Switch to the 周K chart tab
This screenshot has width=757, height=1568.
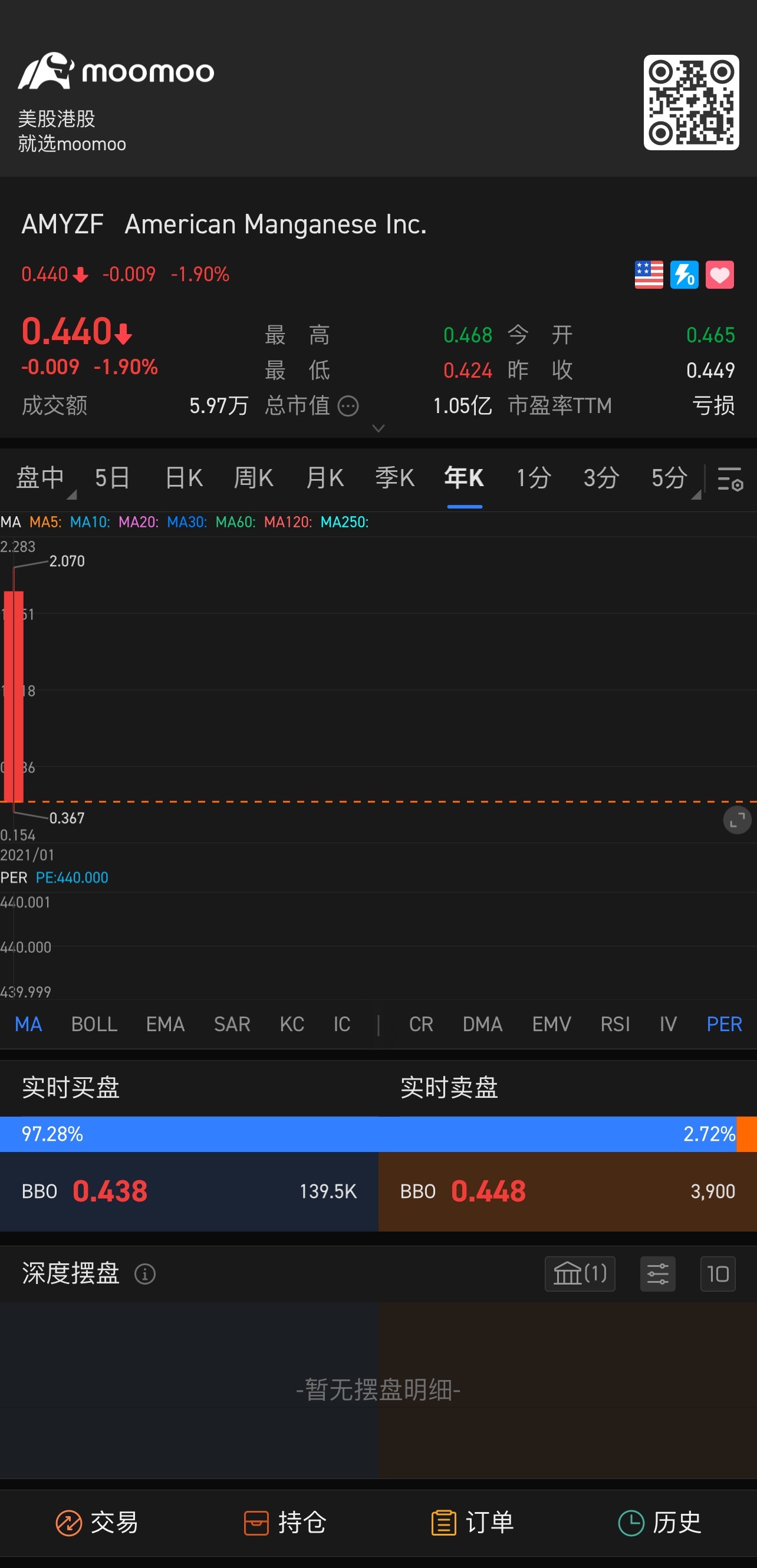[254, 478]
